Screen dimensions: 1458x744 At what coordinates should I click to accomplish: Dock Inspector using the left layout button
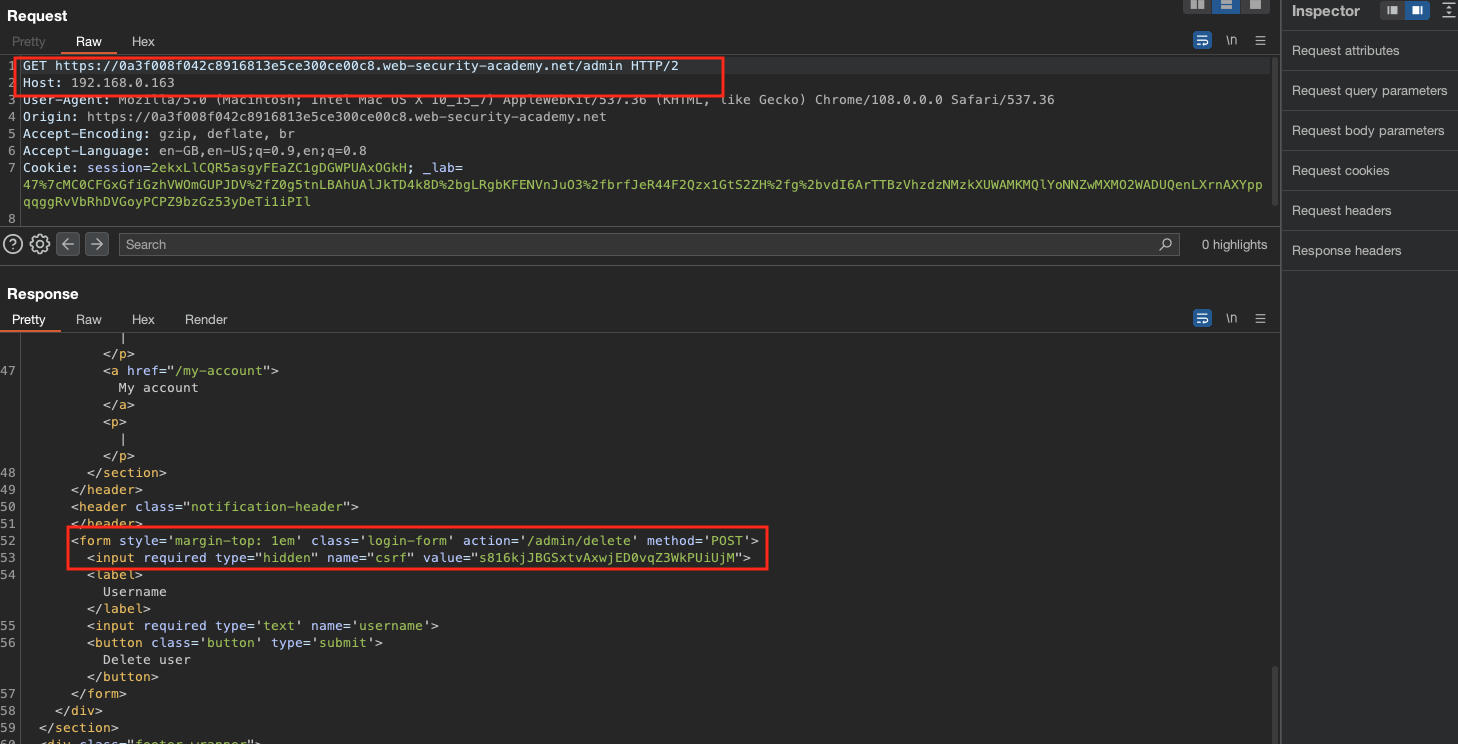[1392, 11]
